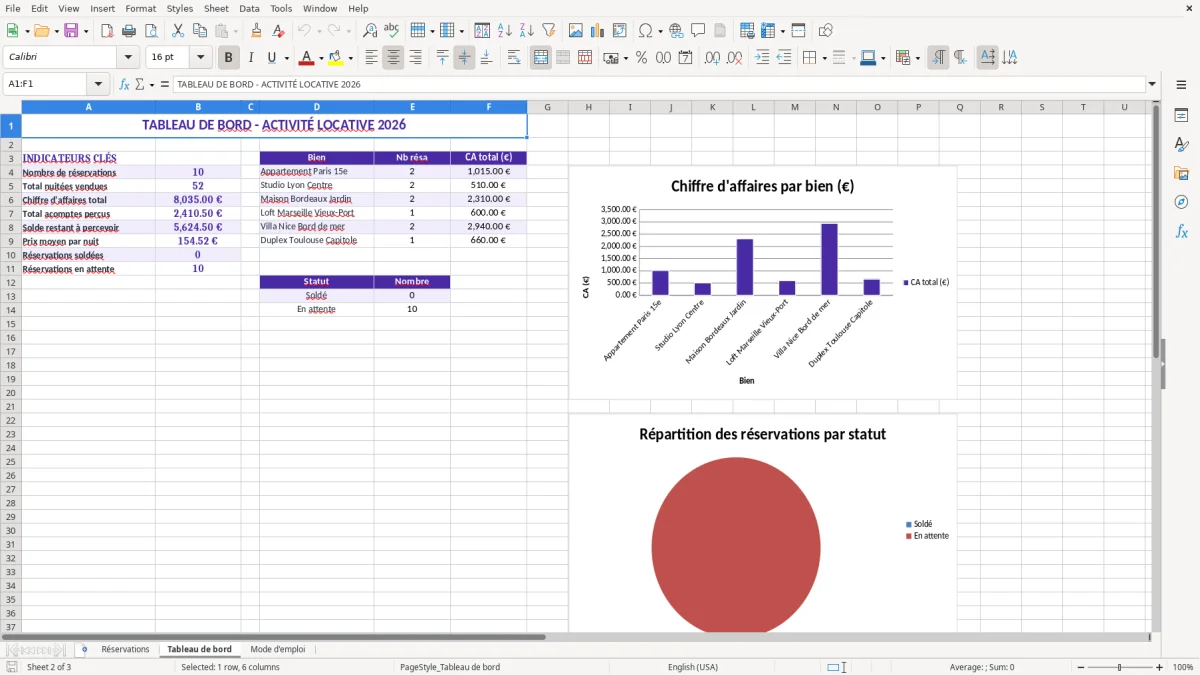Open sidebar Gallery deck
Image resolution: width=1200 pixels, height=675 pixels.
1181,174
